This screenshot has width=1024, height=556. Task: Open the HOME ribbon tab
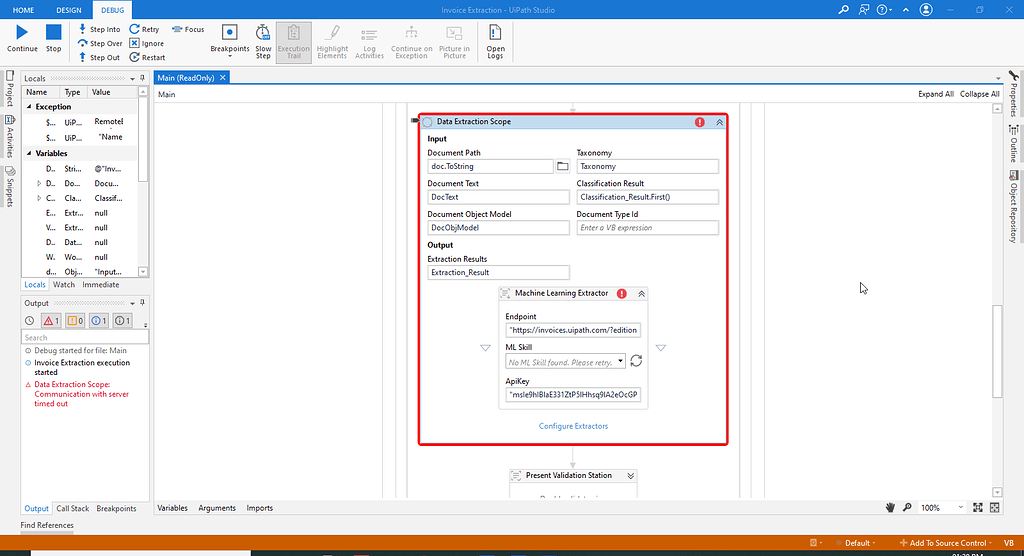[x=24, y=10]
